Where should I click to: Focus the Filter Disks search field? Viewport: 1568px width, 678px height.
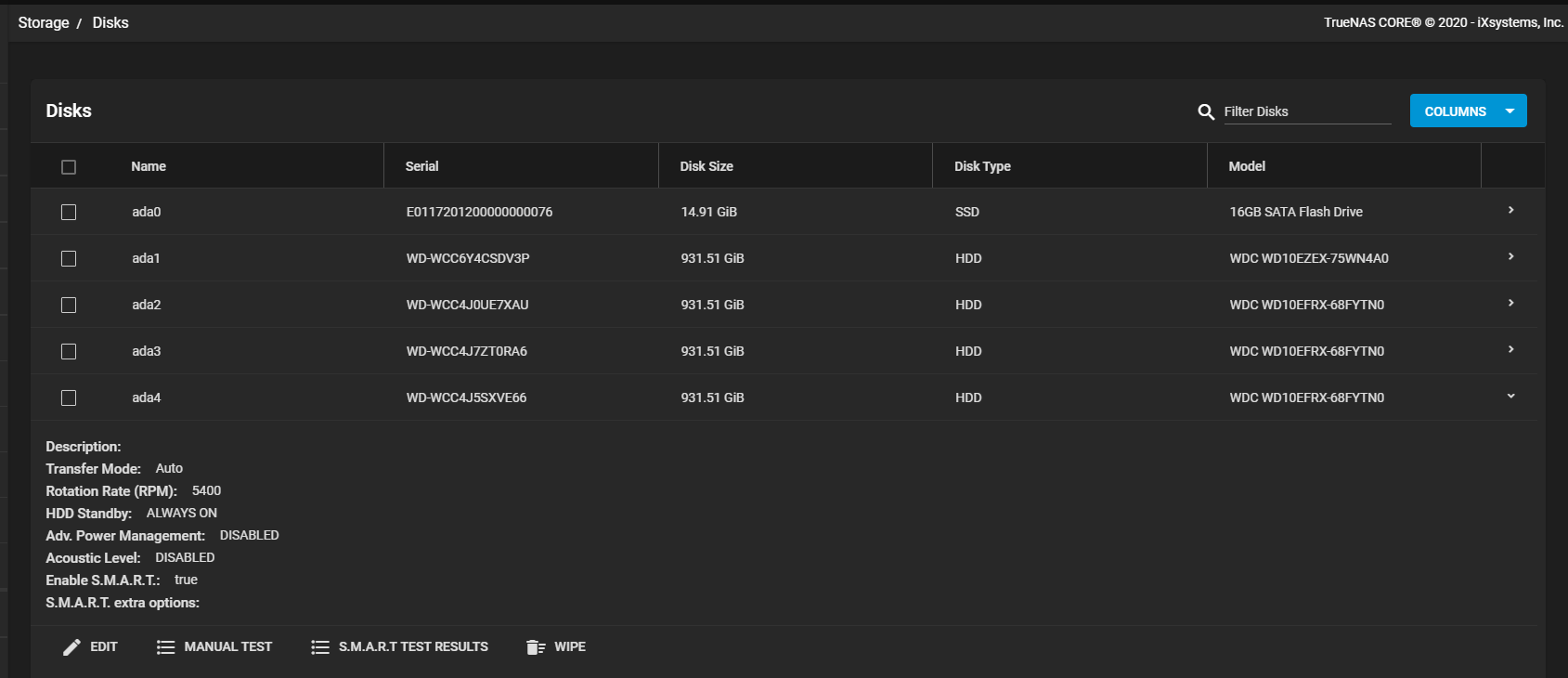(x=1306, y=111)
